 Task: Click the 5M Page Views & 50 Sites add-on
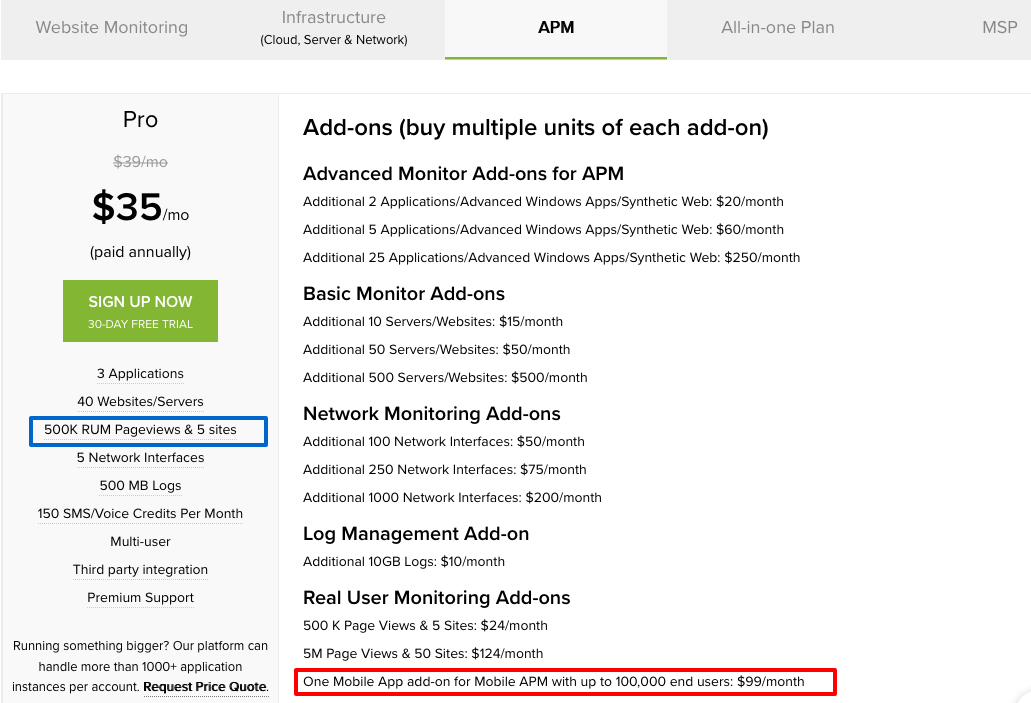tap(421, 653)
